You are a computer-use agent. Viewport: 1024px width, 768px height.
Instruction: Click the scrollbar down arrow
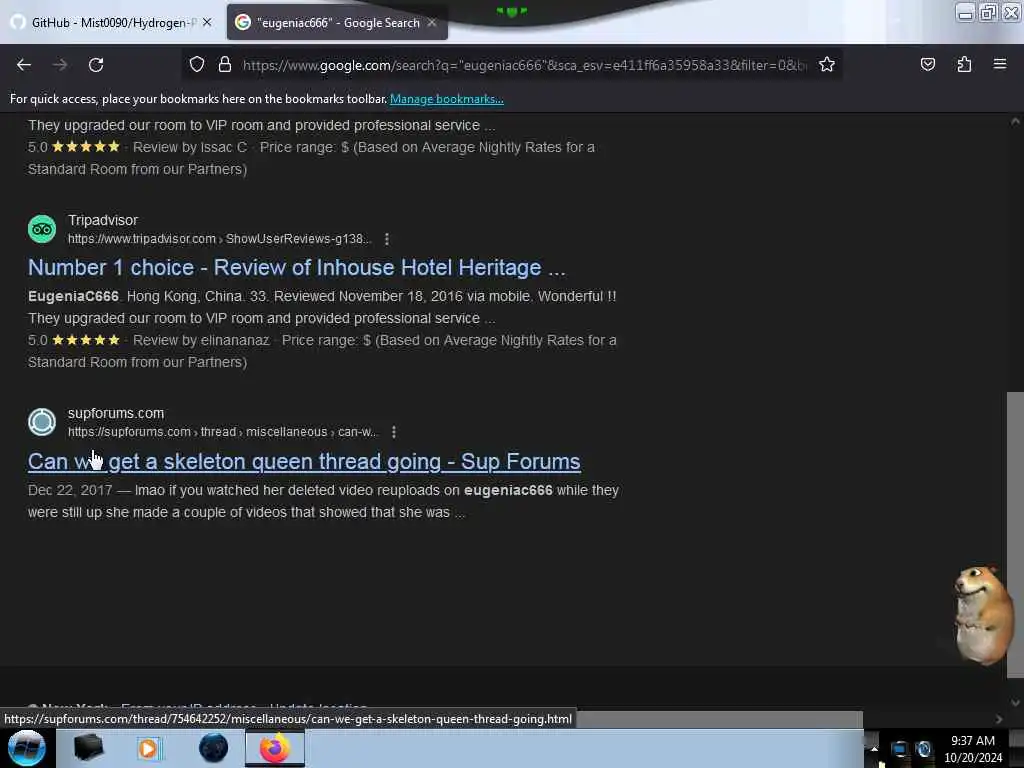(x=1015, y=703)
